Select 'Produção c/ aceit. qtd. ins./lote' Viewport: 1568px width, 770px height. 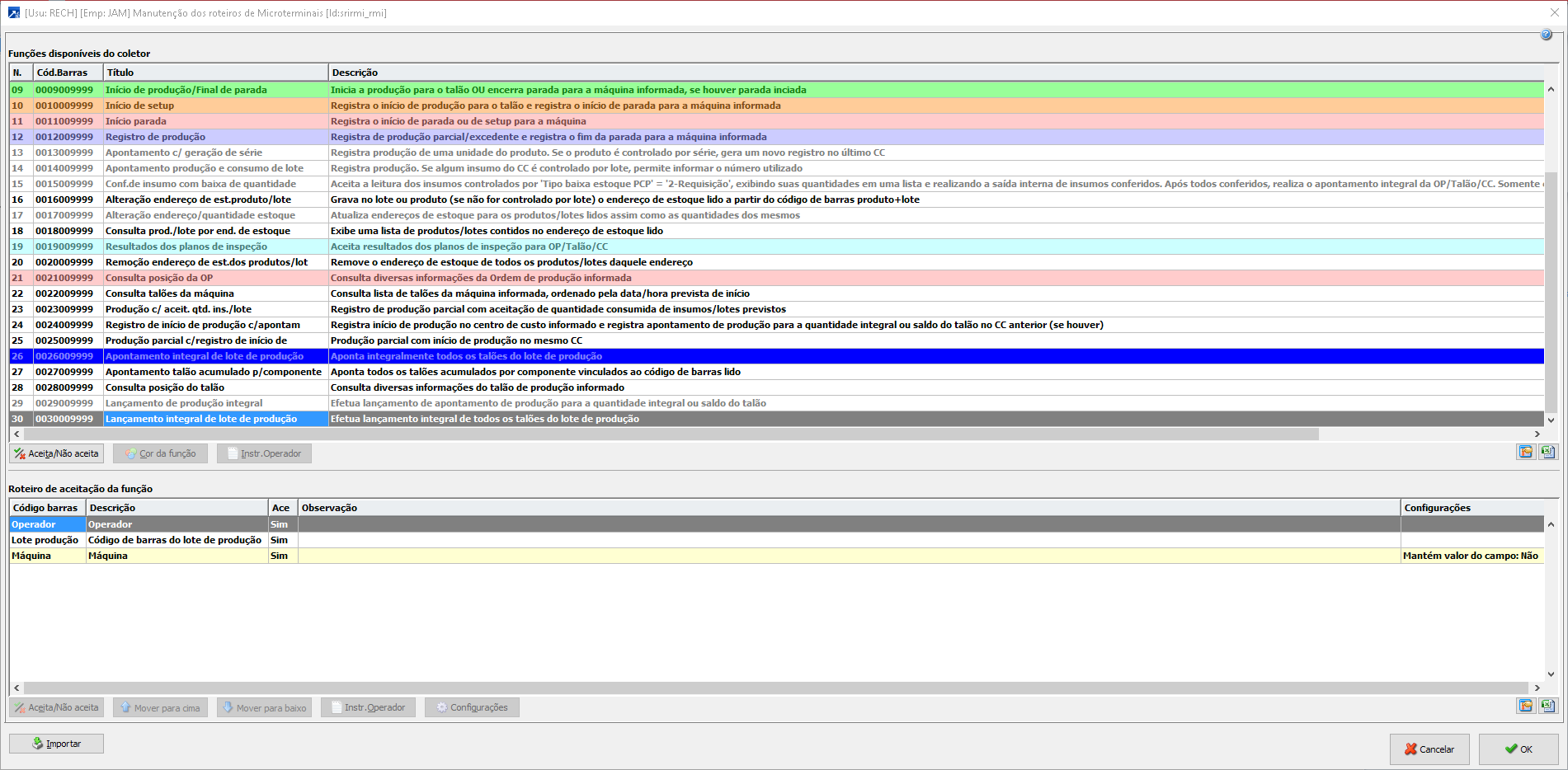pyautogui.click(x=776, y=309)
